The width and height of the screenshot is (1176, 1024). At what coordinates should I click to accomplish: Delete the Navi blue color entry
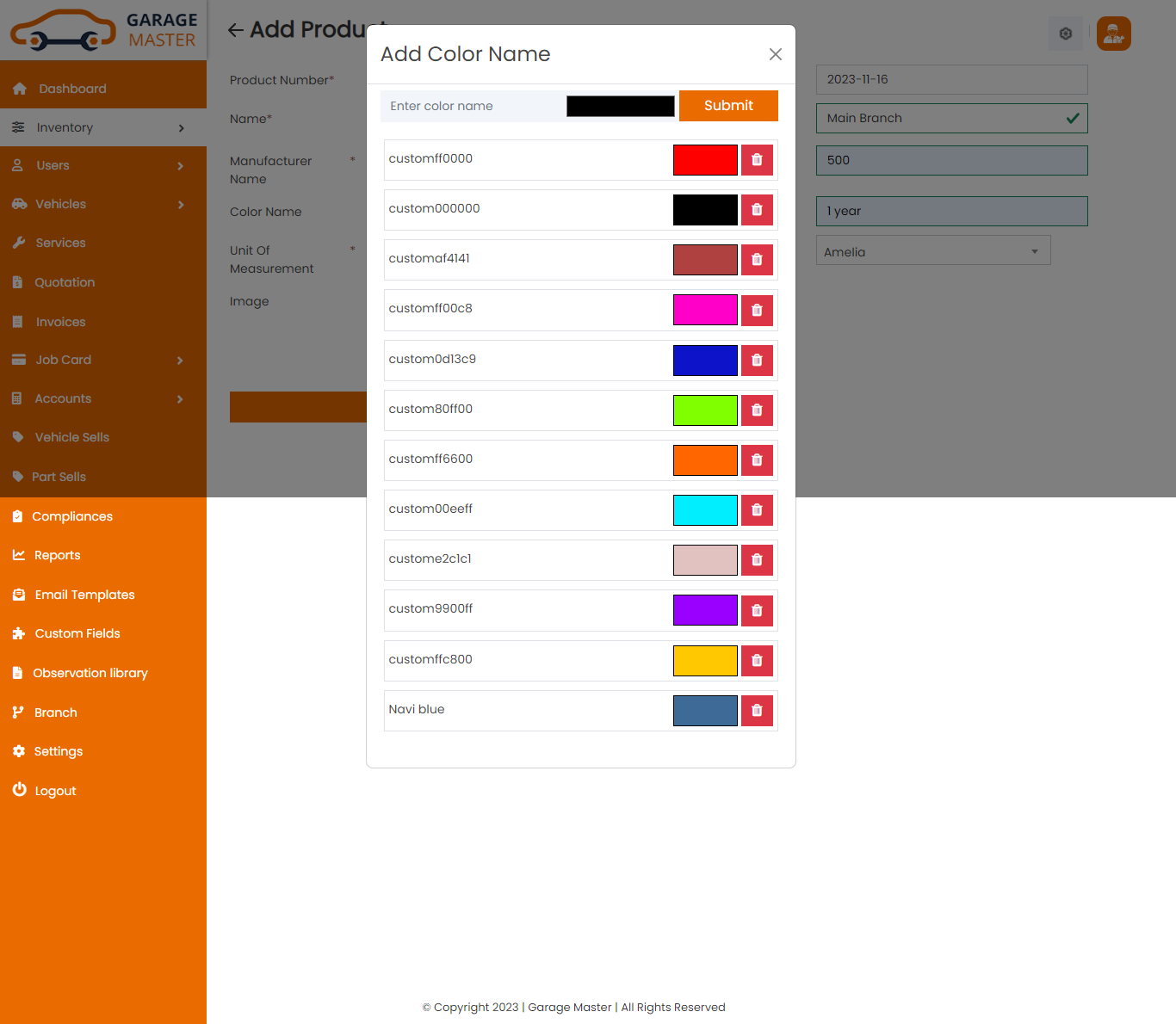(757, 711)
